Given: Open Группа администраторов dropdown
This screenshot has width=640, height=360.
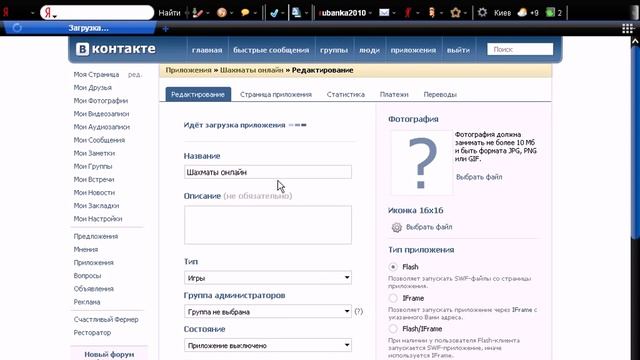Looking at the screenshot, I should 268,311.
